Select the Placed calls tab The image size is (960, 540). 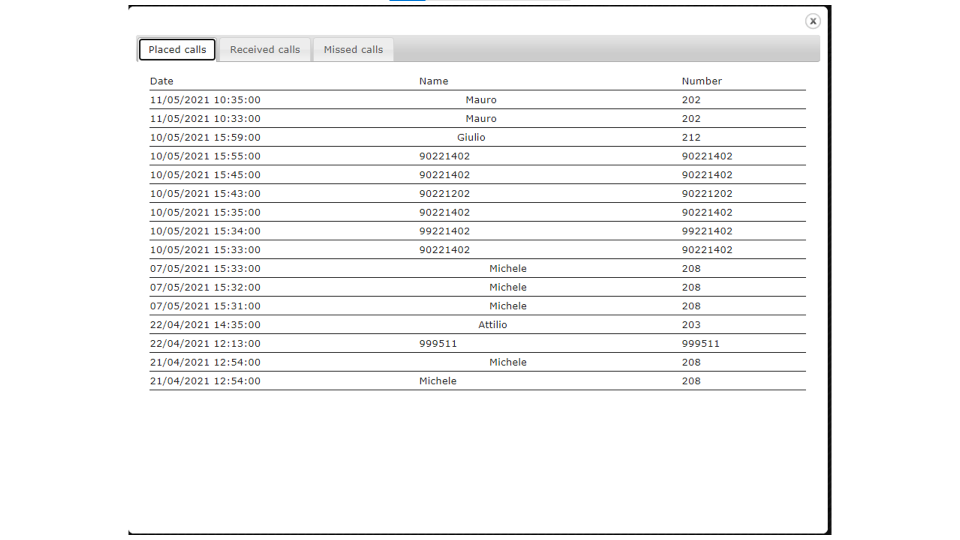click(x=177, y=50)
